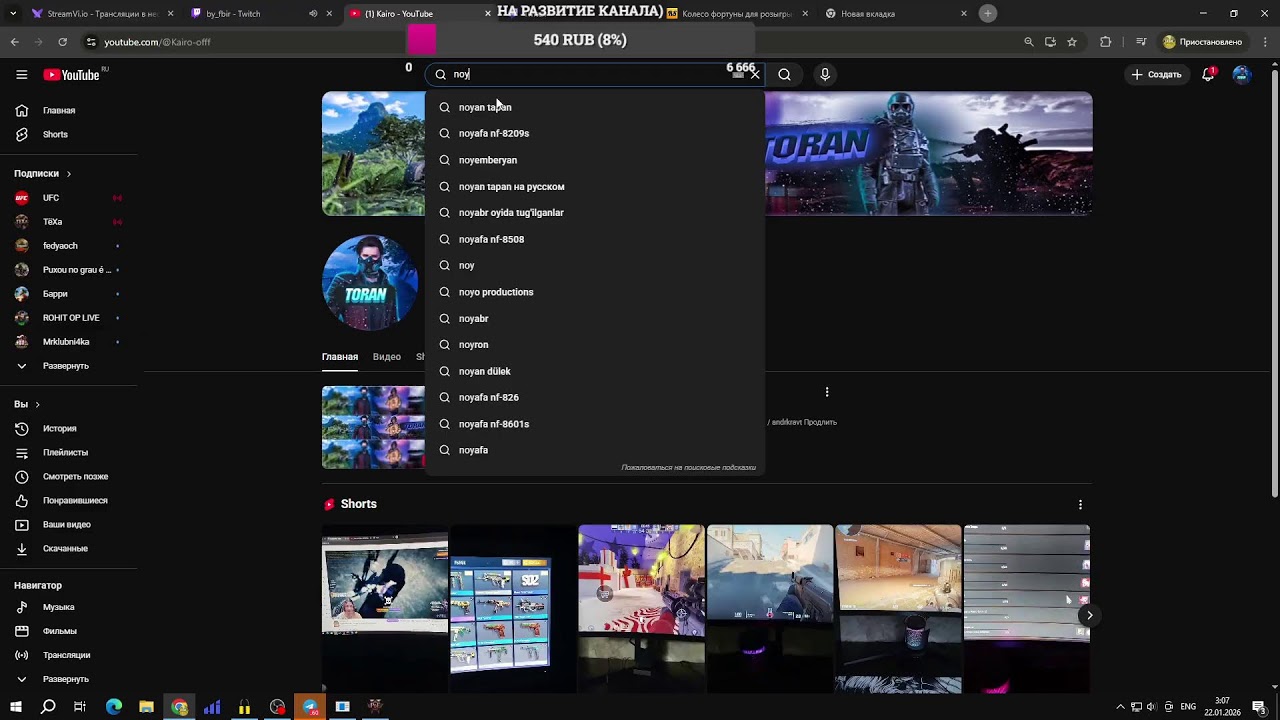Select suggestion 'noyabr'
Screen dimensions: 1280x720
[x=595, y=318]
